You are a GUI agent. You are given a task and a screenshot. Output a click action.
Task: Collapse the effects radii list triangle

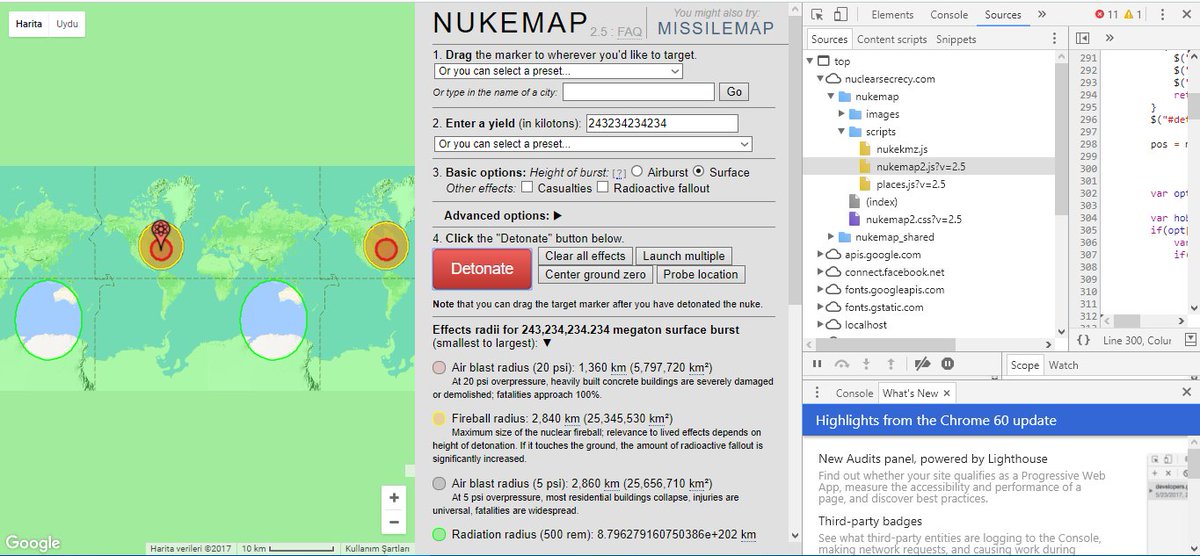[x=547, y=343]
